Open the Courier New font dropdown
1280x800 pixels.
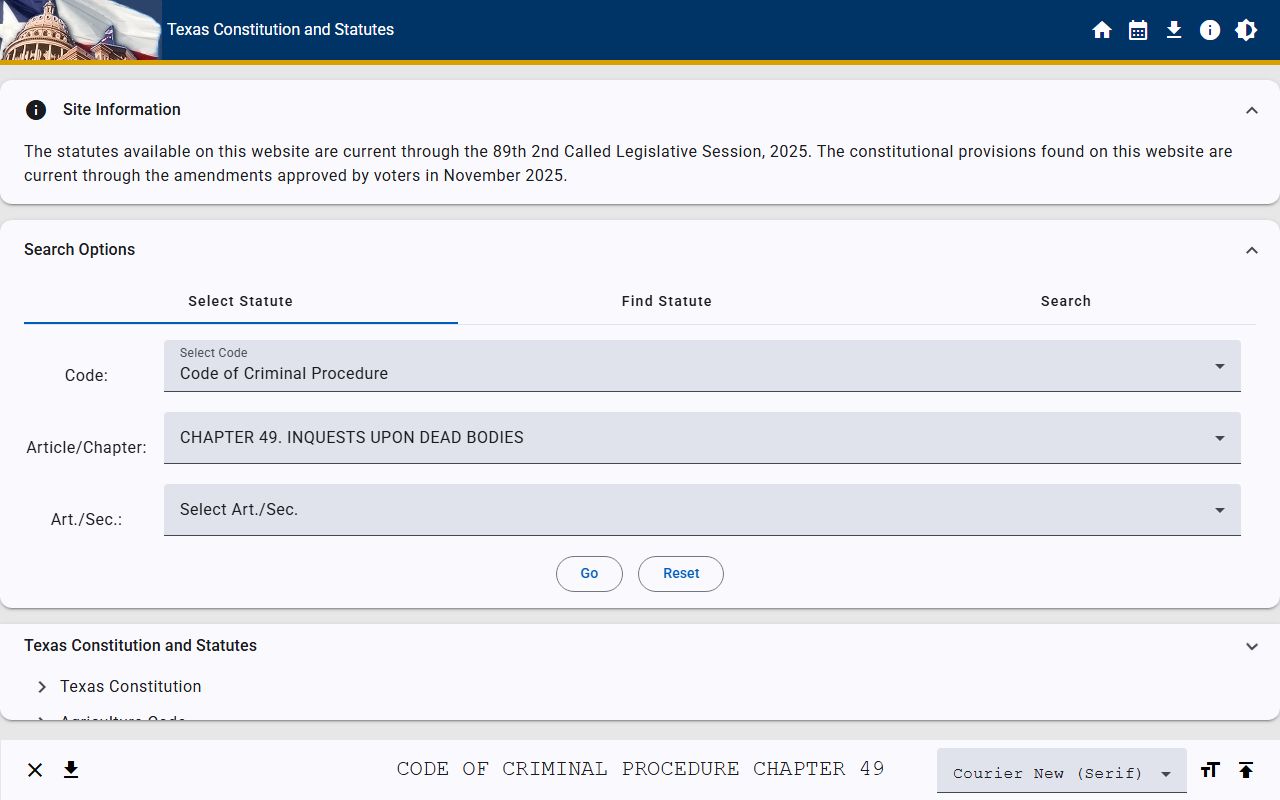[1062, 771]
